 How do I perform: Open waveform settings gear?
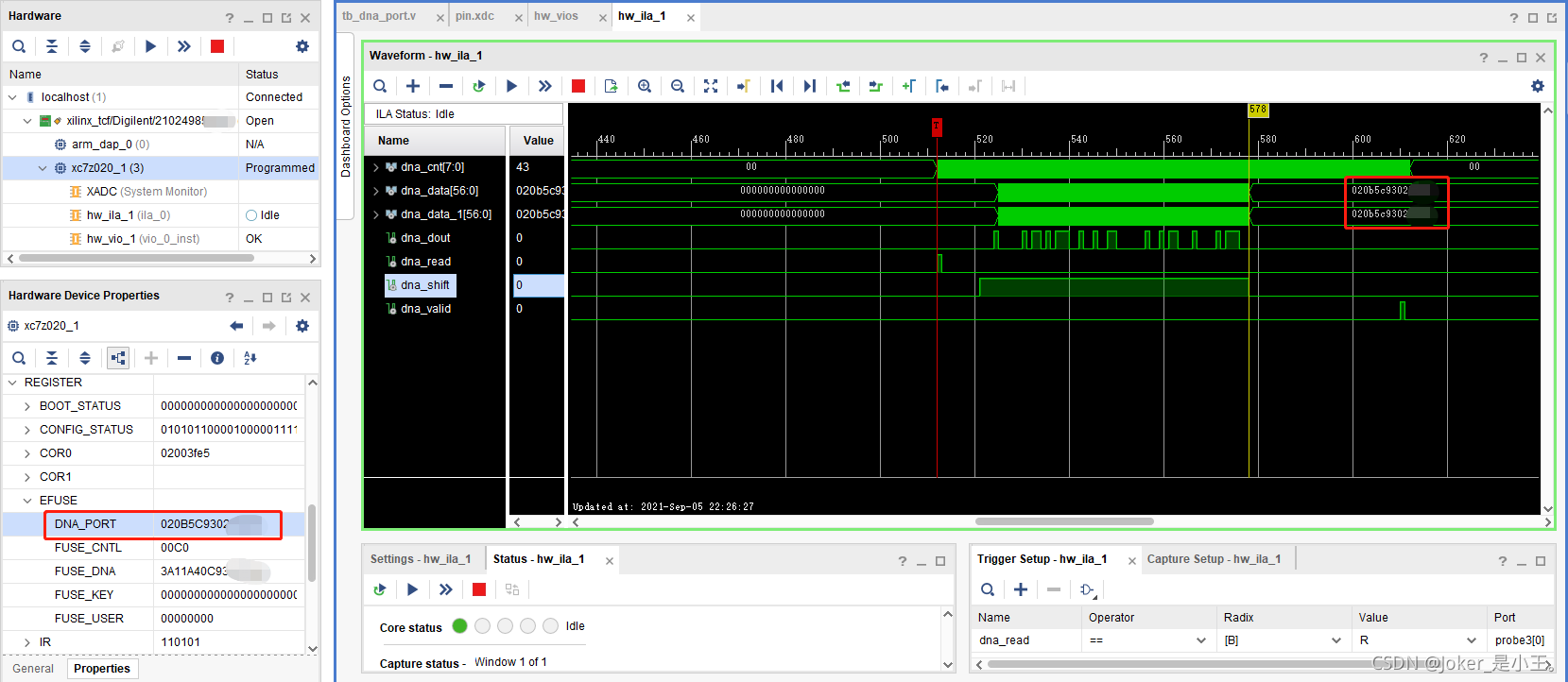pos(1538,86)
